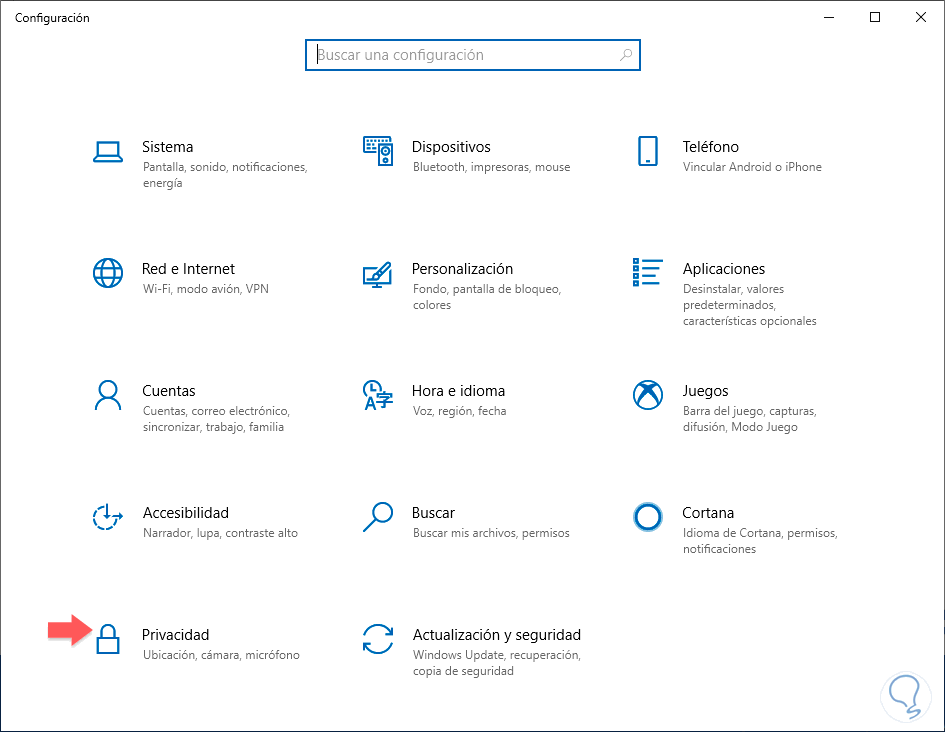Viewport: 945px width, 732px height.
Task: Open the Actualización y seguridad heading
Action: [497, 635]
